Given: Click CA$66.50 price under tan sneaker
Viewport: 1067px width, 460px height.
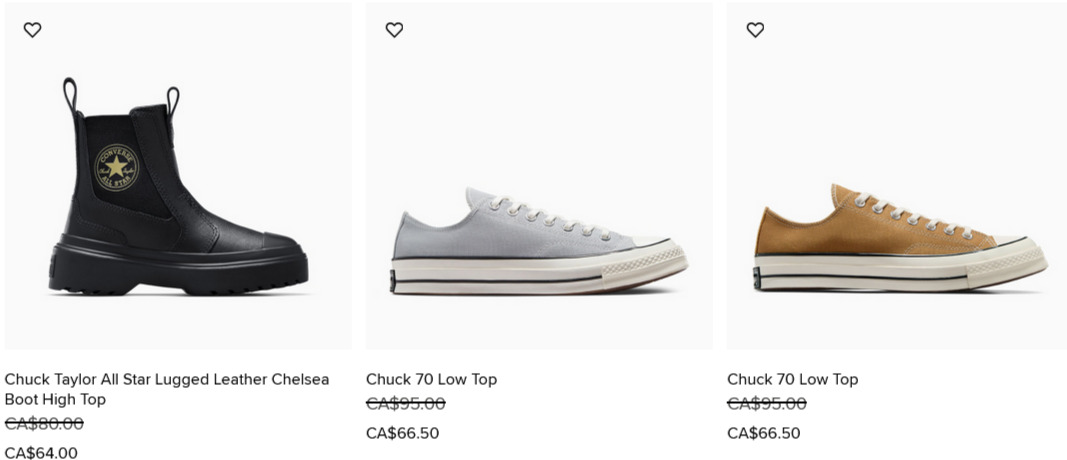Looking at the screenshot, I should pos(763,433).
